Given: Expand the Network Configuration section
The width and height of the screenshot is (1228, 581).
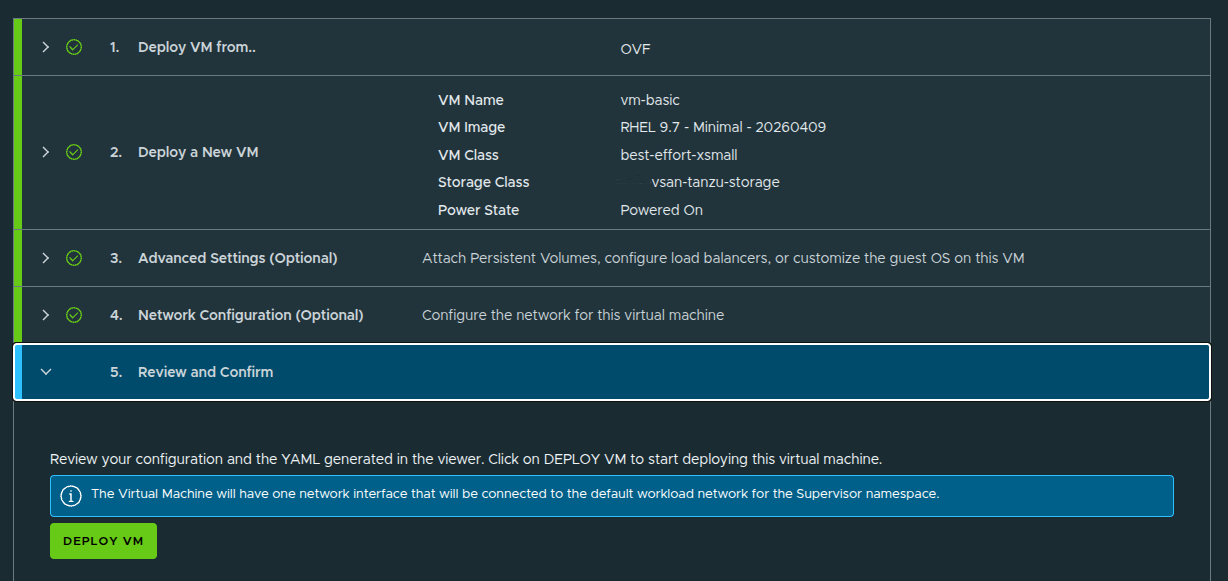Looking at the screenshot, I should click(x=45, y=314).
